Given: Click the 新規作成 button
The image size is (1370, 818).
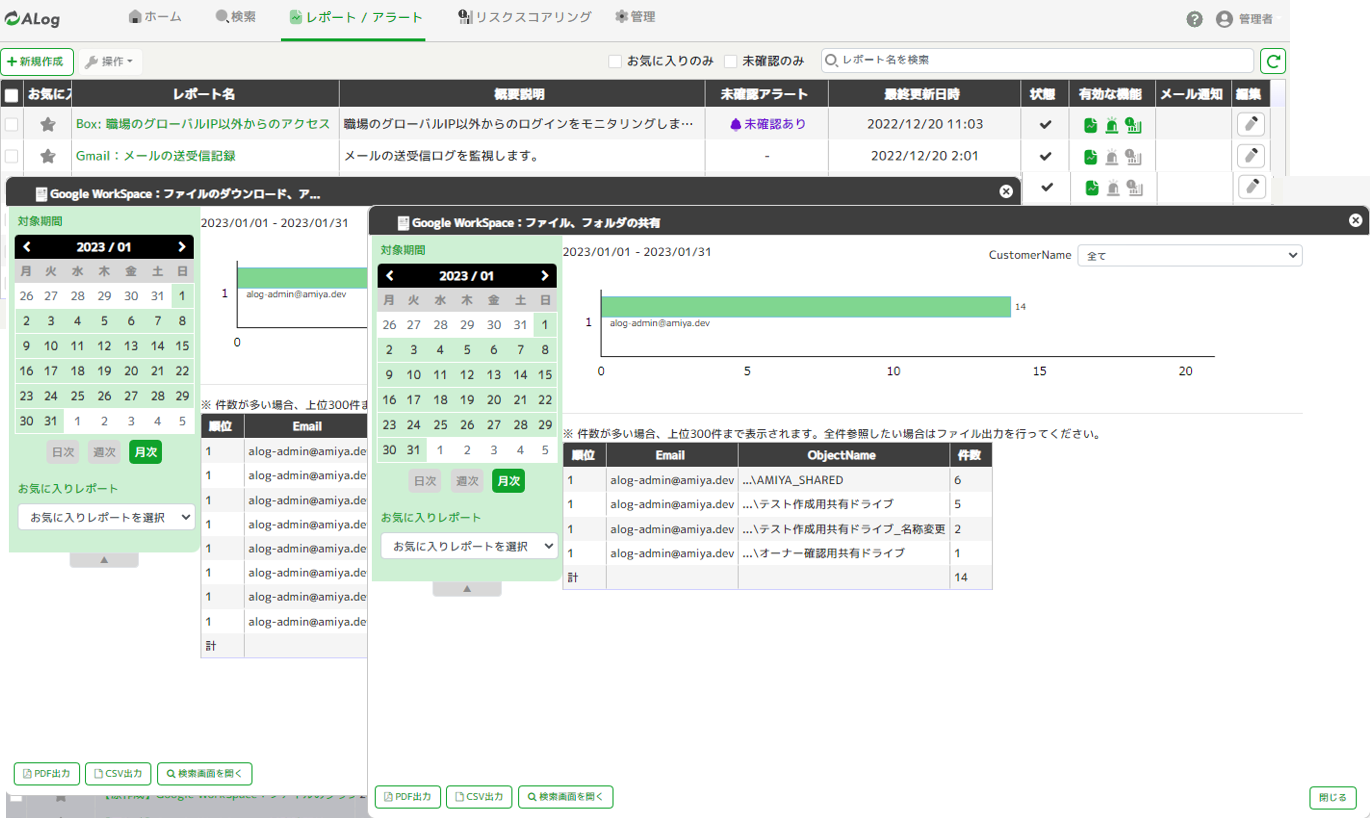Looking at the screenshot, I should [37, 61].
